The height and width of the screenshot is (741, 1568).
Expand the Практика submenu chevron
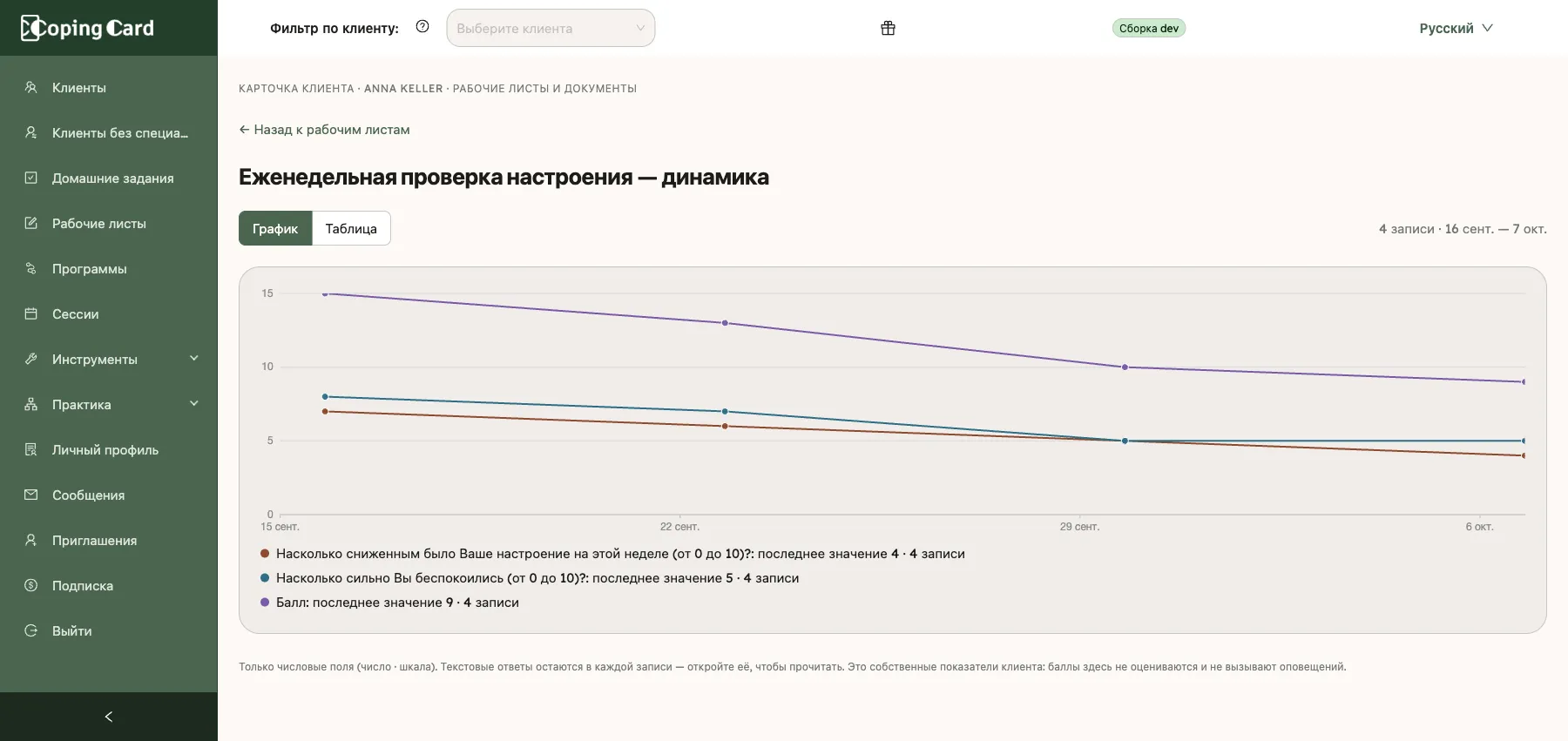point(194,403)
